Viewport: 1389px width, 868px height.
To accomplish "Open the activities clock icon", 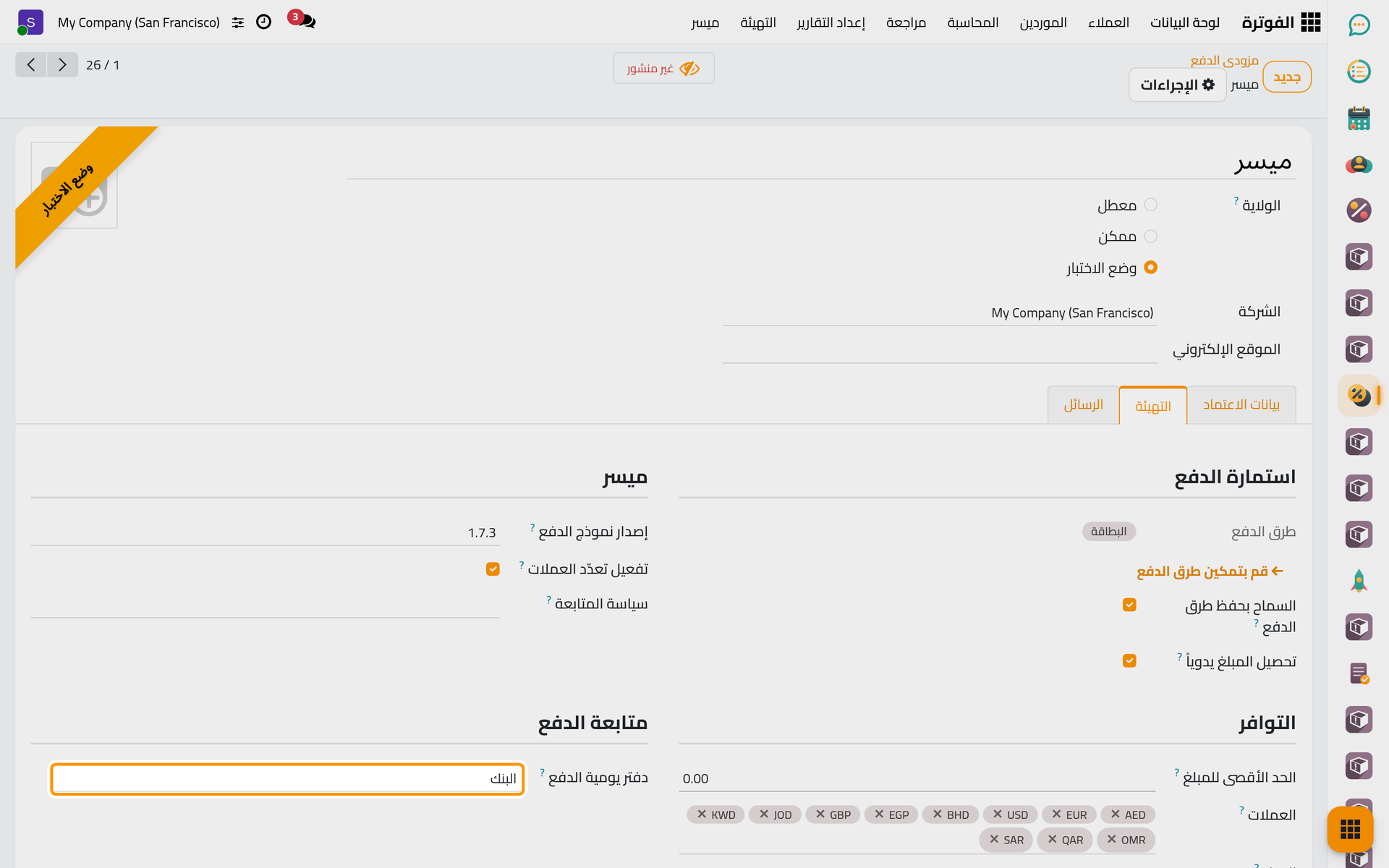I will point(264,22).
